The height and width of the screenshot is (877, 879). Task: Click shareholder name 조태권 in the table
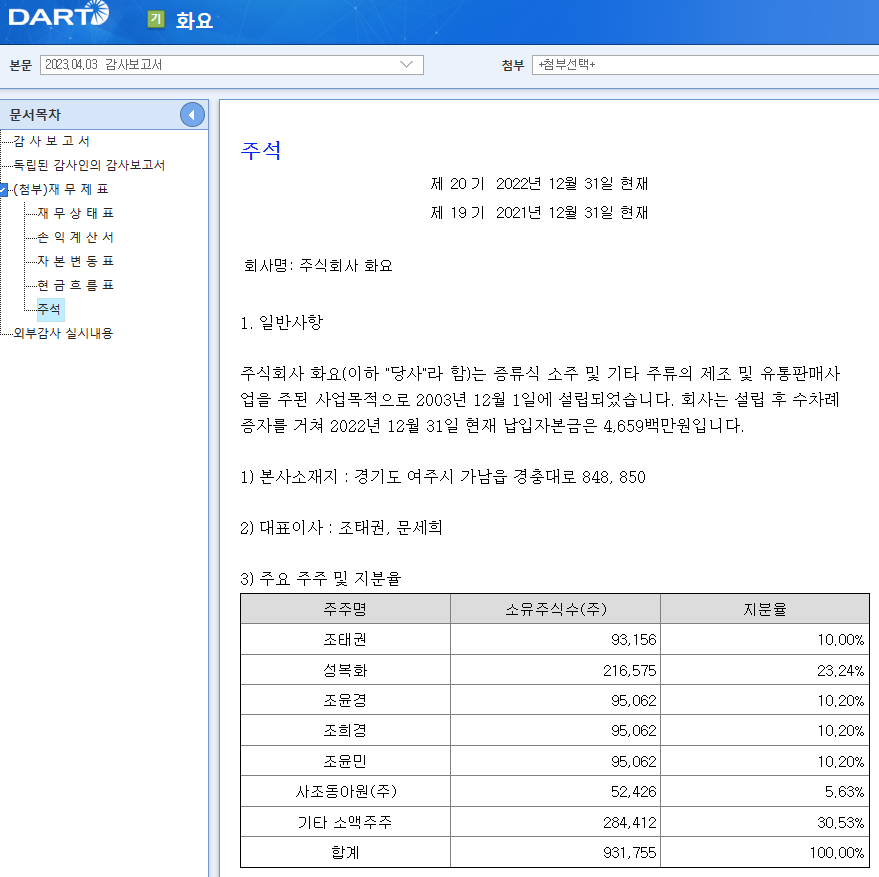click(x=345, y=640)
